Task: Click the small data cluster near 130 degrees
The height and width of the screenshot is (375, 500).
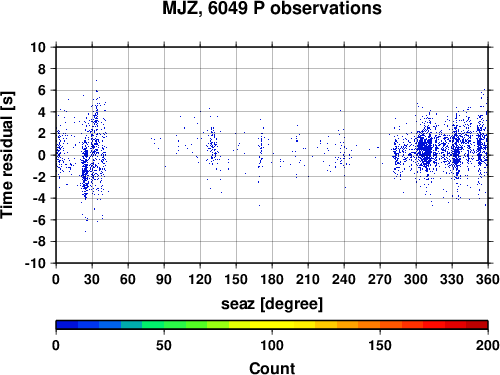Action: click(213, 147)
